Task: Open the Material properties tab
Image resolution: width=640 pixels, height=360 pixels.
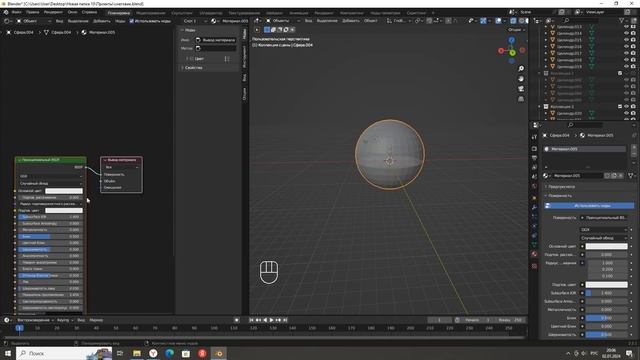Action: tap(534, 254)
